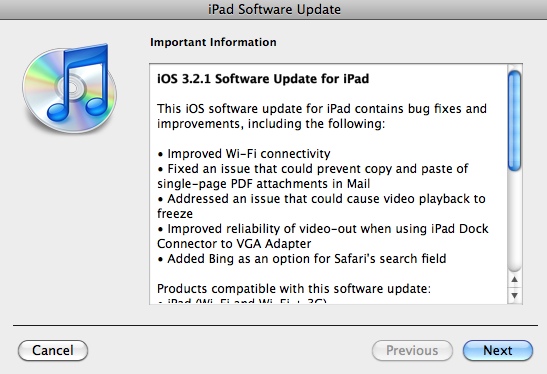Viewport: 547px width, 374px height.
Task: Click the iTunes music note icon
Action: [x=77, y=82]
